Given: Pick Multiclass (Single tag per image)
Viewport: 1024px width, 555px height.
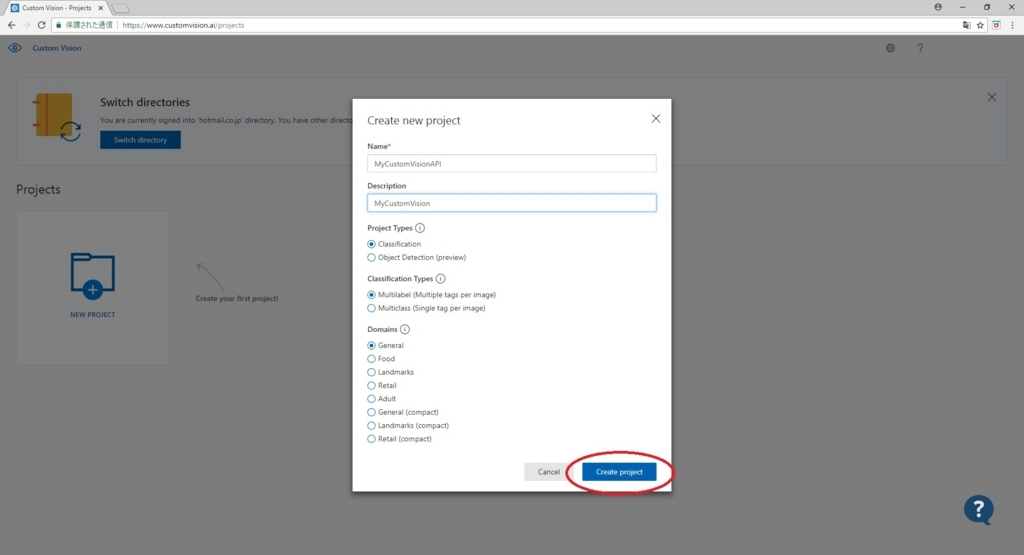Looking at the screenshot, I should coord(372,308).
